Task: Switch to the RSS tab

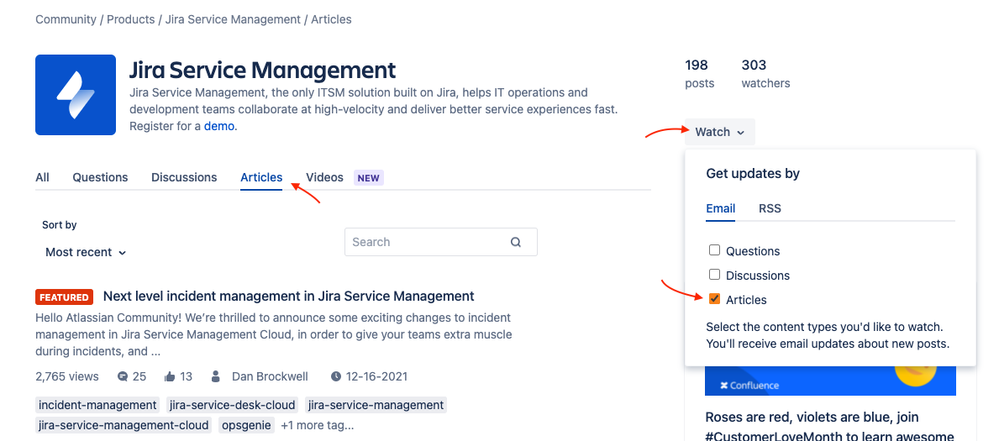Action: (770, 208)
